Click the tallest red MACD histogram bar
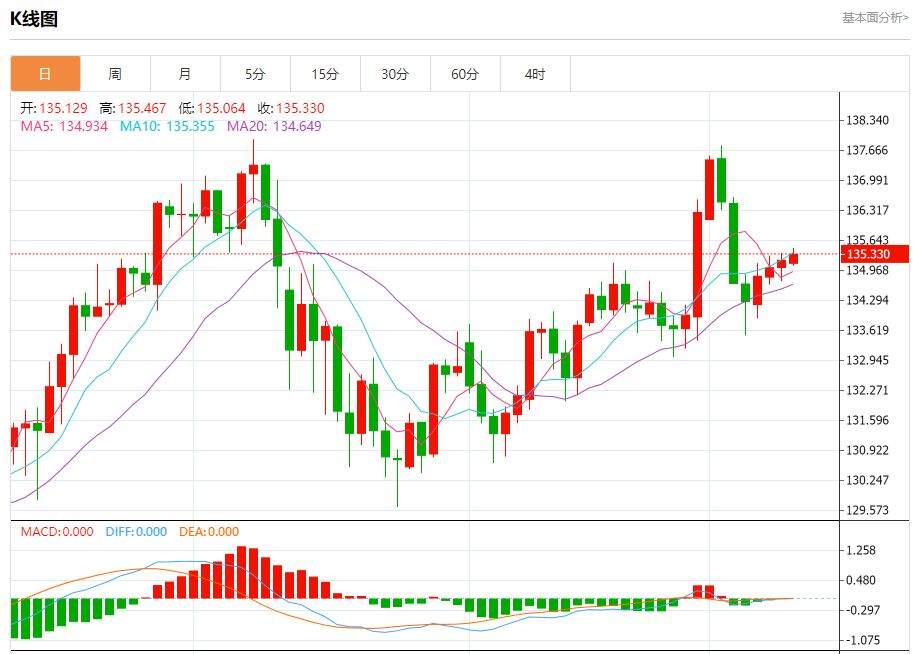This screenshot has height=654, width=922. (241, 572)
